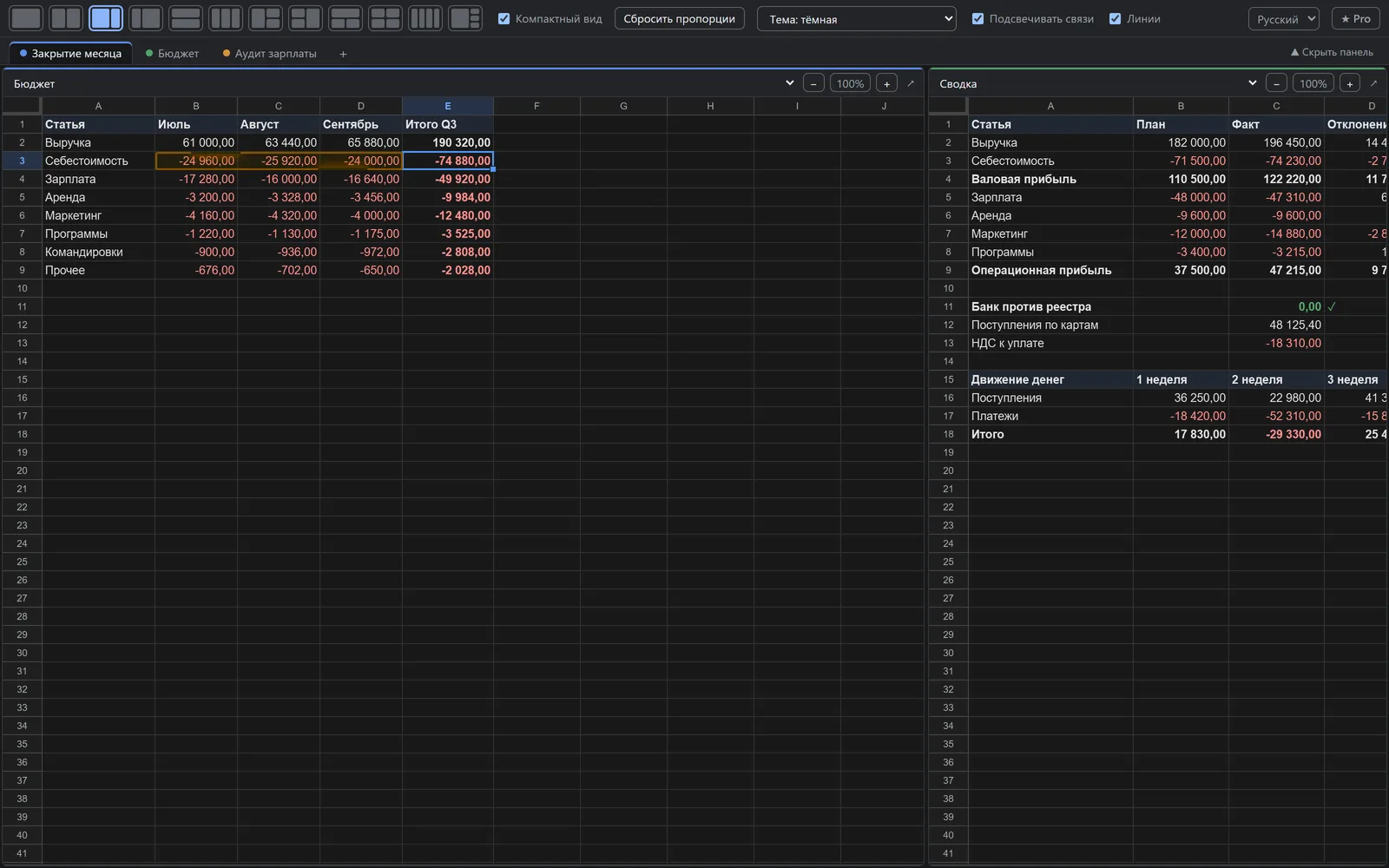The width and height of the screenshot is (1389, 868).
Task: Select the two-by-two grid layout
Action: pyautogui.click(x=385, y=18)
